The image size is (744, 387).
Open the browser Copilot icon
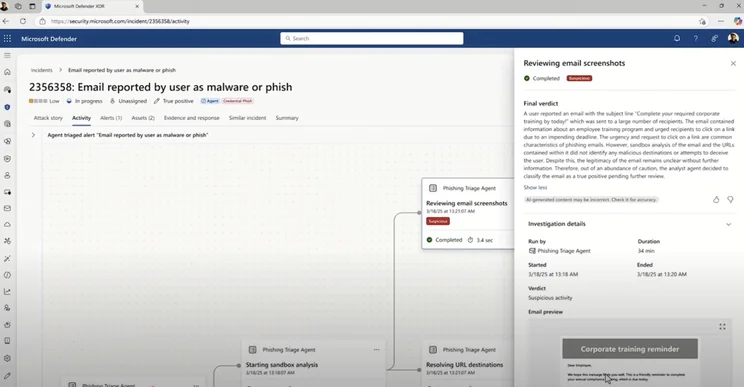pyautogui.click(x=737, y=21)
